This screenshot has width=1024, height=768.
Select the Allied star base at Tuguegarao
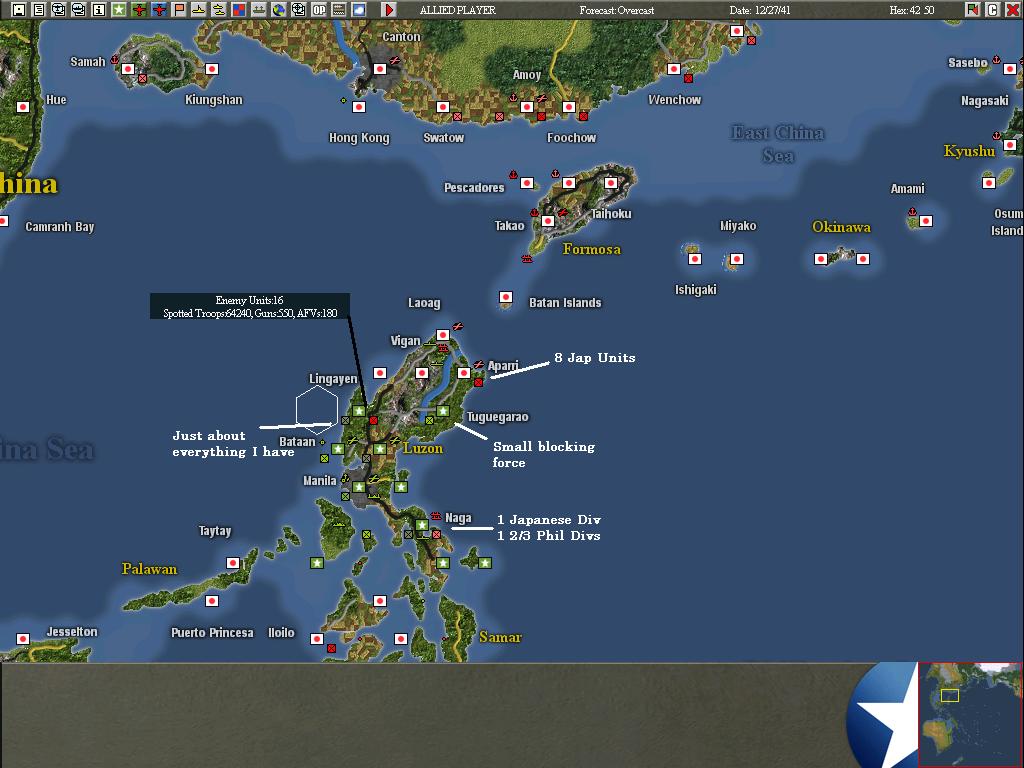click(x=443, y=411)
